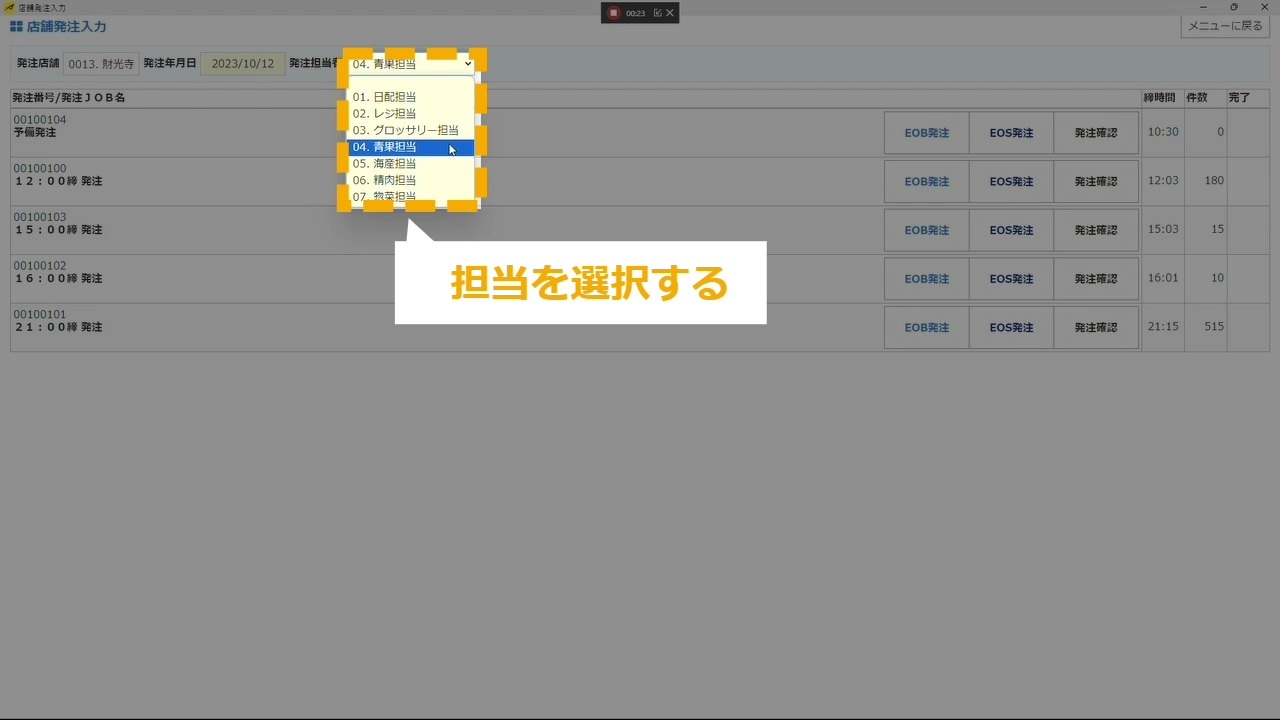Stop the screen recording with red button
This screenshot has width=1280, height=720.
614,13
